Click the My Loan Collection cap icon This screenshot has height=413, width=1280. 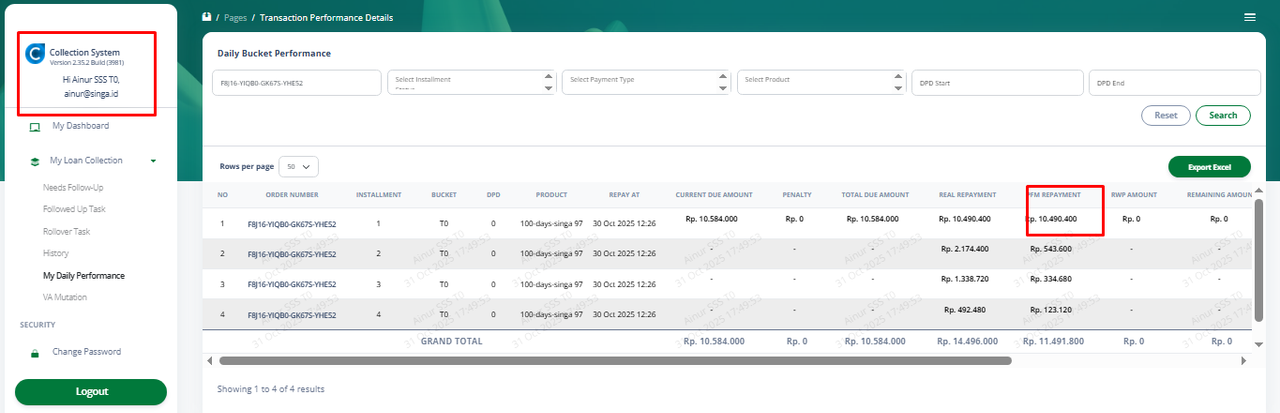coord(35,161)
